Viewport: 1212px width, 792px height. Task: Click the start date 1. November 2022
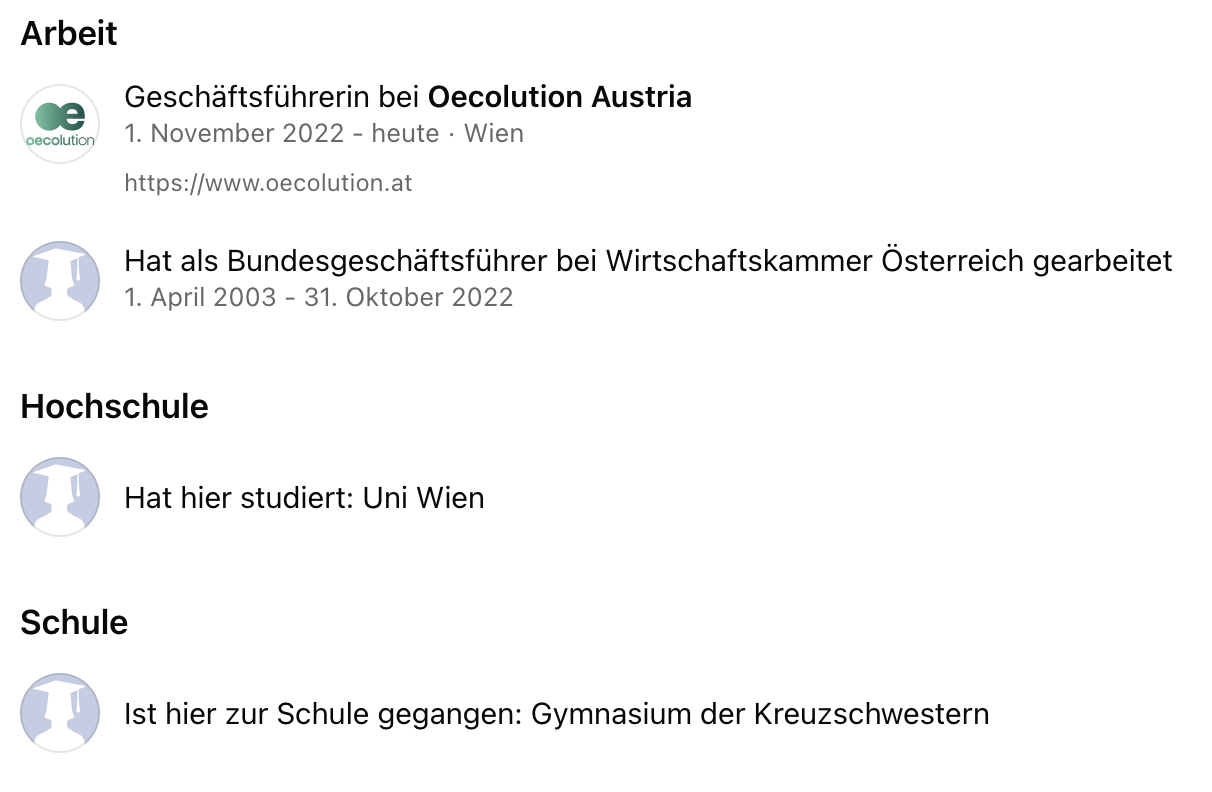pyautogui.click(x=234, y=133)
